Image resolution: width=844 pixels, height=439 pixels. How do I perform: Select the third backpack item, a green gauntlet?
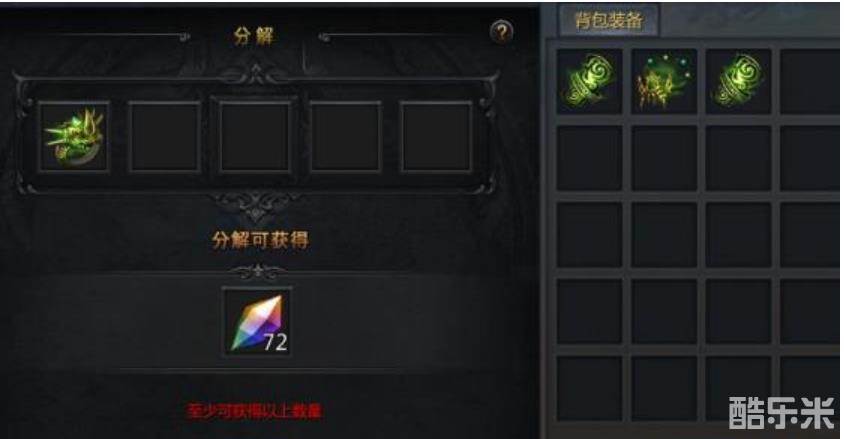pos(738,81)
